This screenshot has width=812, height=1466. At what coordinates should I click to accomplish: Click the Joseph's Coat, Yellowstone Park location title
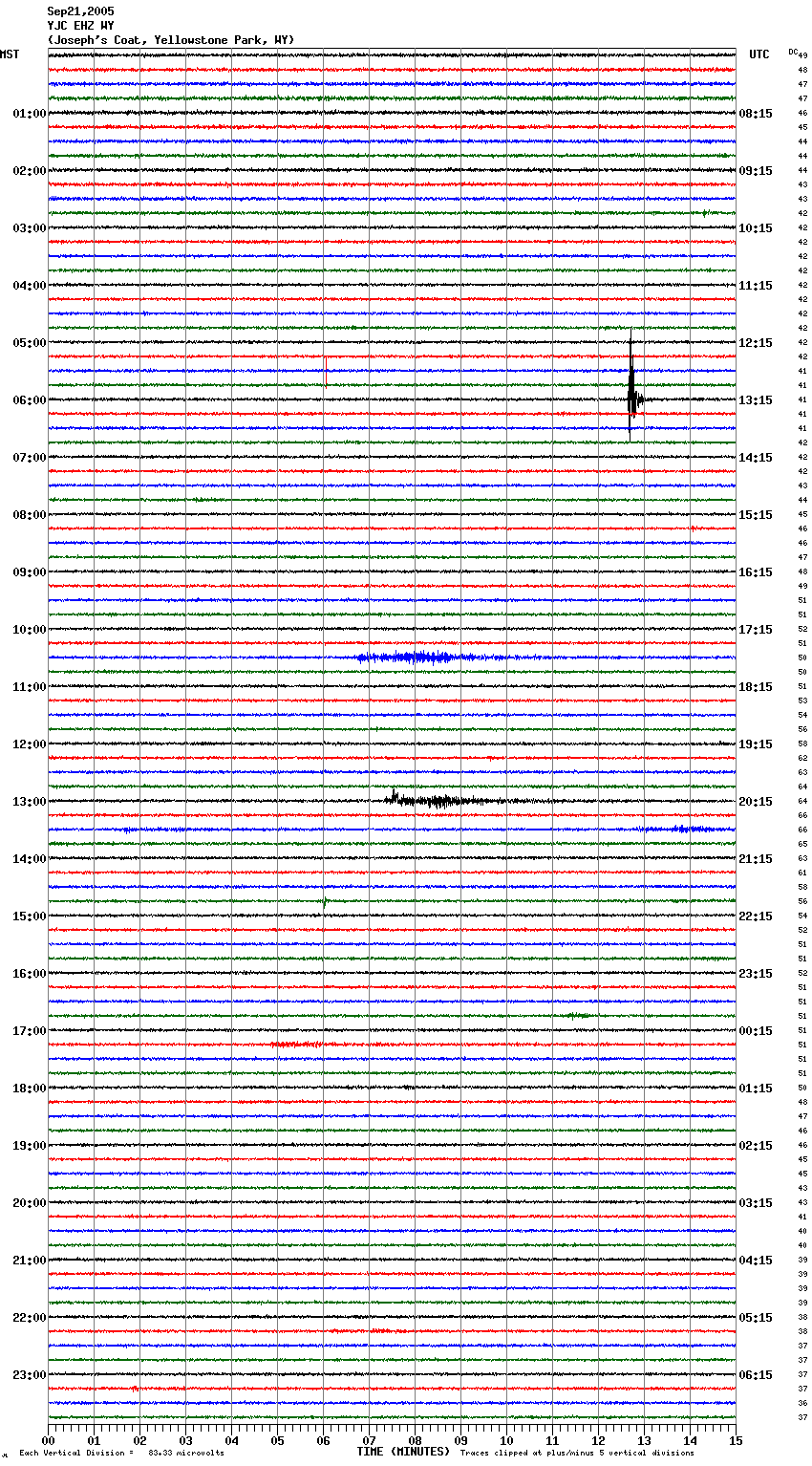[x=171, y=40]
